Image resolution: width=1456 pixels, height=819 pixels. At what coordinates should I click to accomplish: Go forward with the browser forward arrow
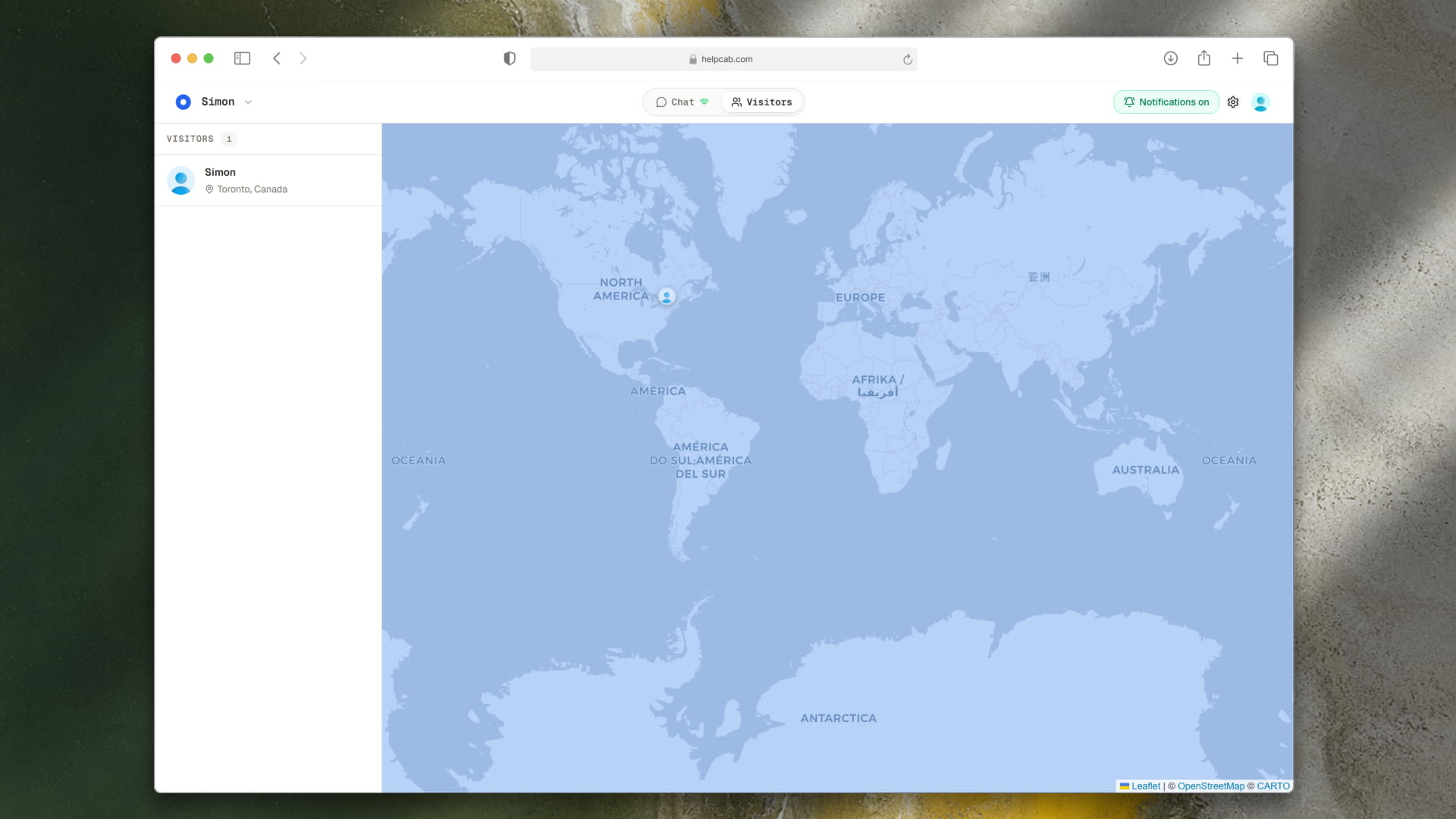(303, 58)
